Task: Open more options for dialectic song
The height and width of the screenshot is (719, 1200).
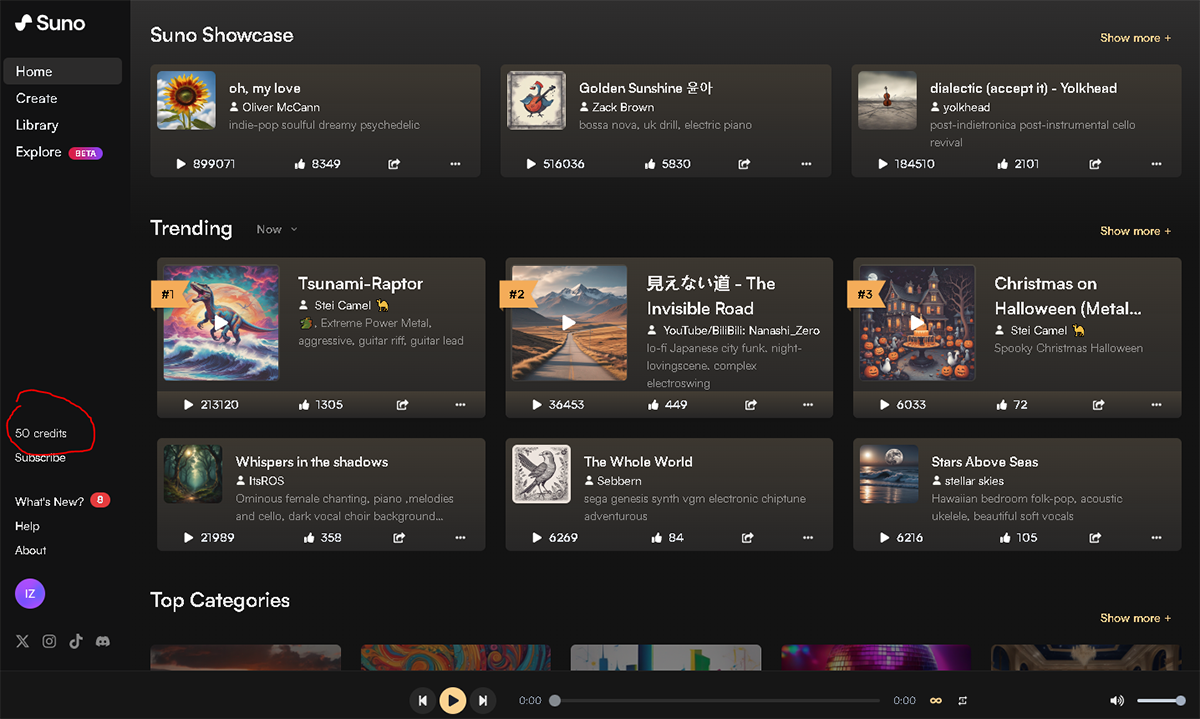Action: click(1156, 164)
